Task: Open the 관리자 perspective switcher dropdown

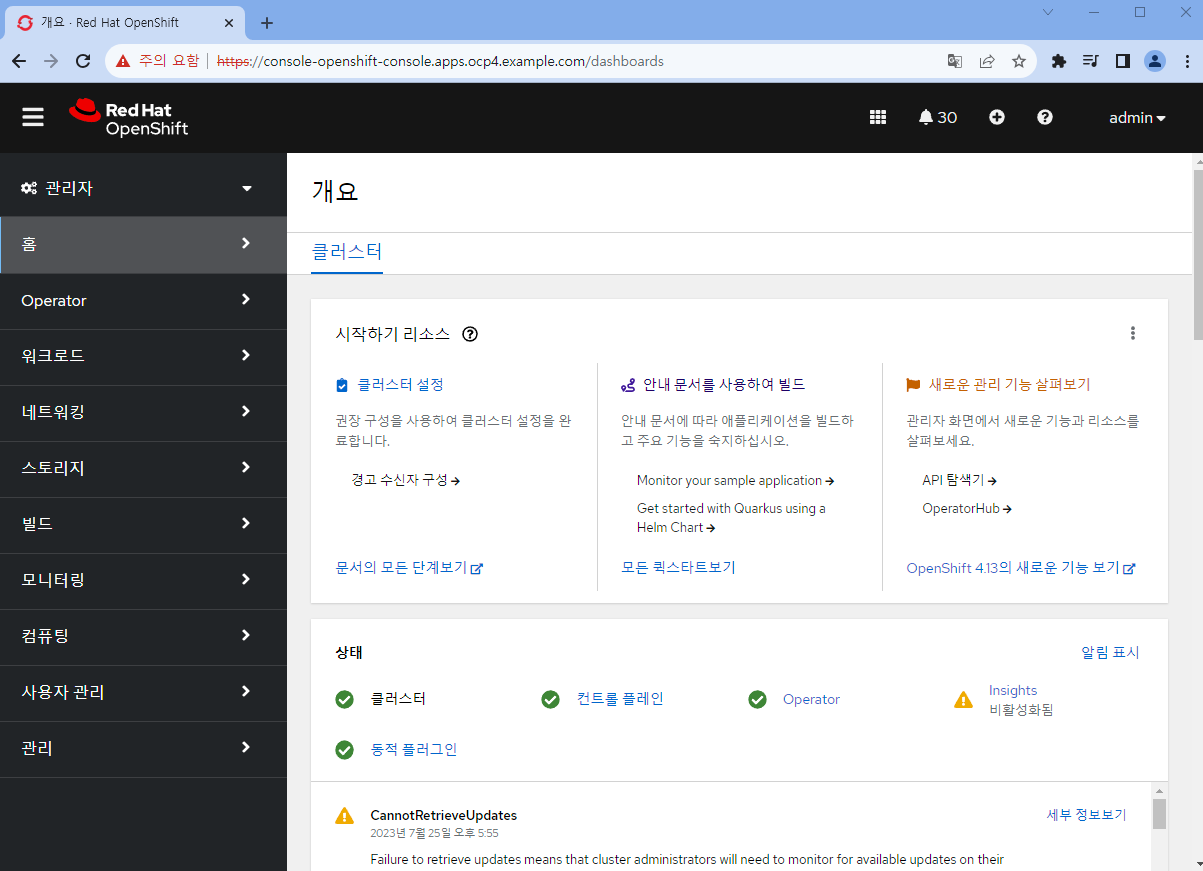Action: [x=143, y=188]
